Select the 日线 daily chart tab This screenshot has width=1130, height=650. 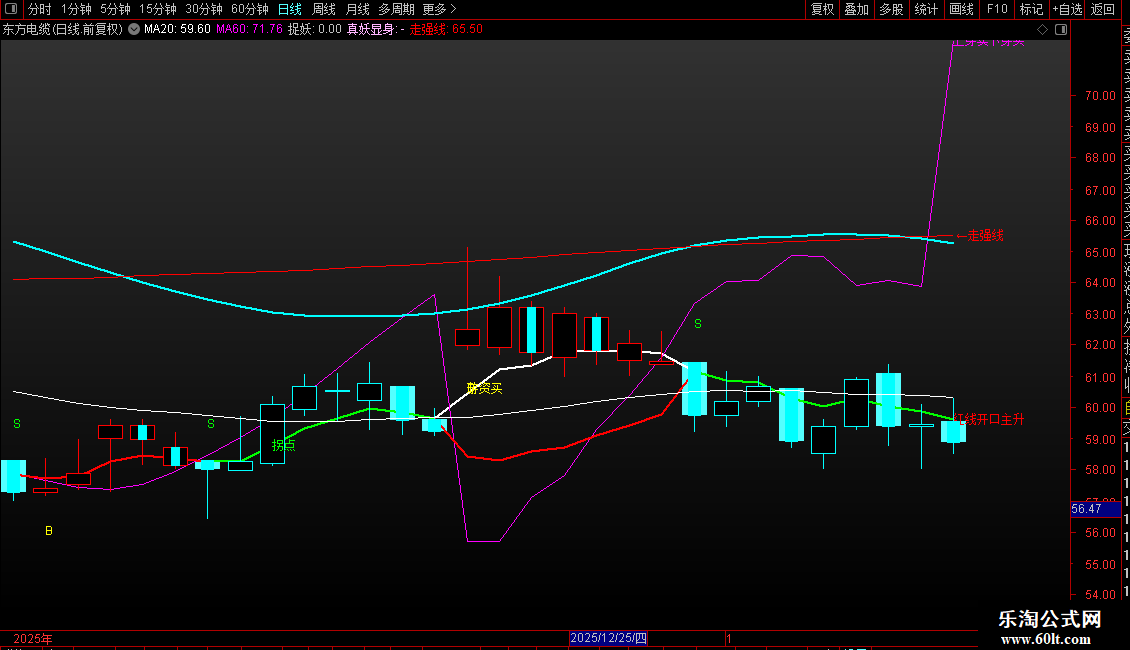click(x=290, y=9)
